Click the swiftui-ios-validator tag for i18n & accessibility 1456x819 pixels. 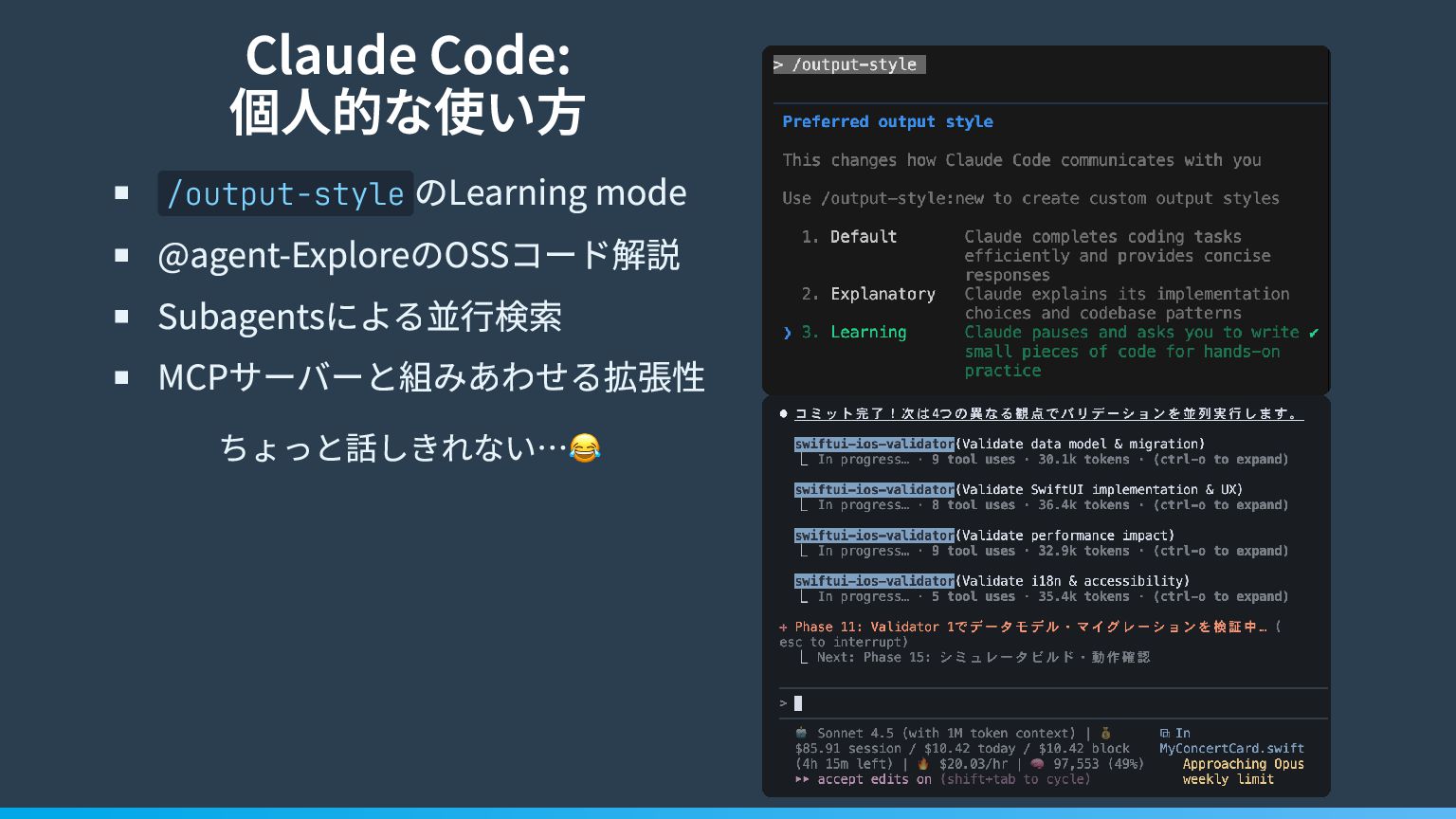pyautogui.click(x=874, y=580)
